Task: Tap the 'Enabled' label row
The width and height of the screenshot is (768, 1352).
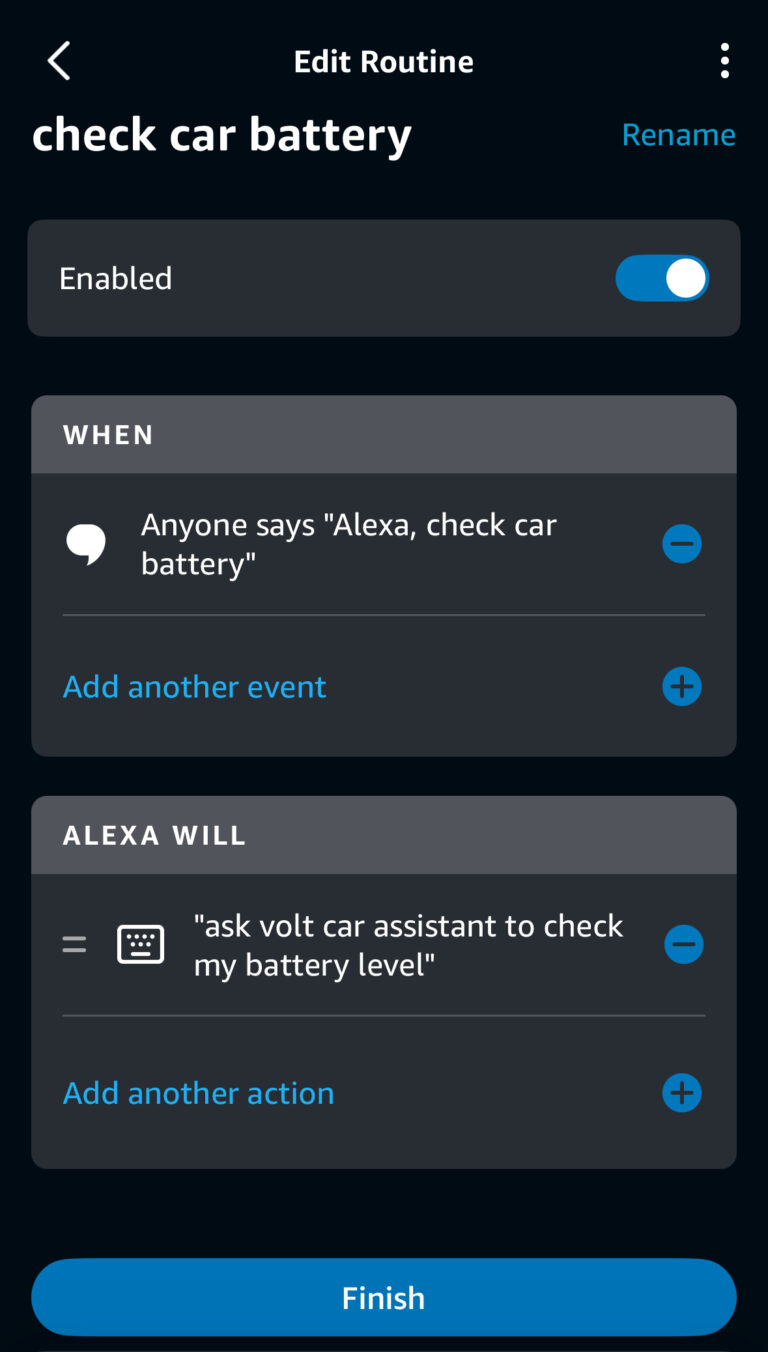Action: [x=116, y=278]
